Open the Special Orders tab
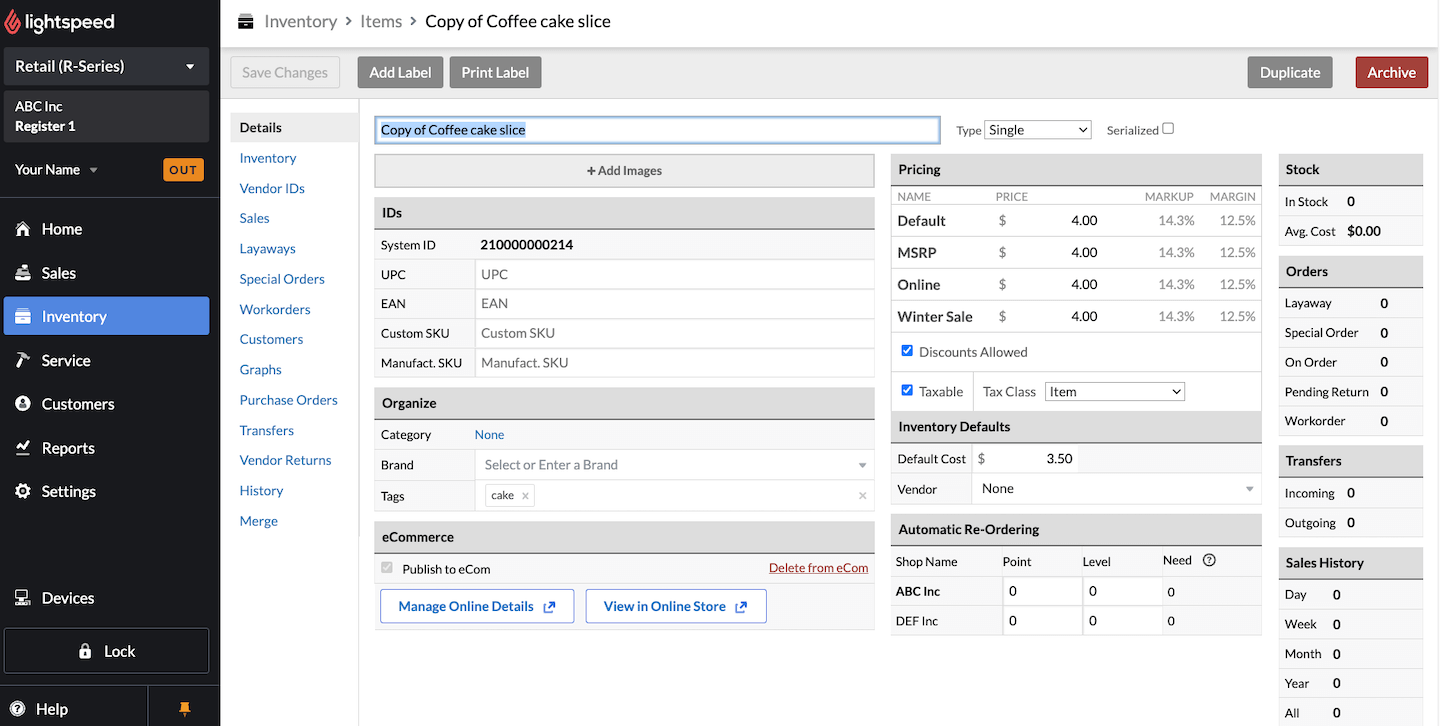The image size is (1440, 726). [x=282, y=279]
